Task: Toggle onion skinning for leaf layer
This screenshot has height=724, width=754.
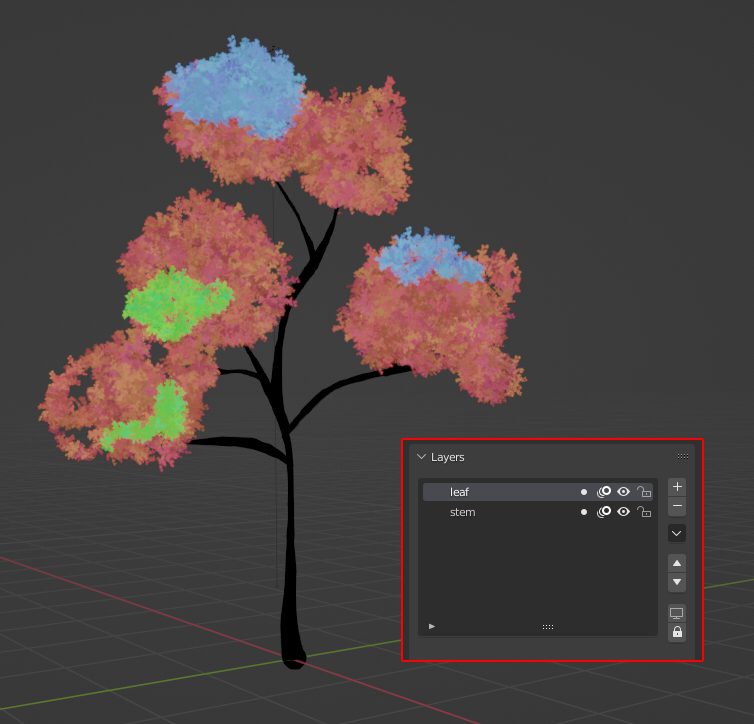Action: (x=604, y=492)
